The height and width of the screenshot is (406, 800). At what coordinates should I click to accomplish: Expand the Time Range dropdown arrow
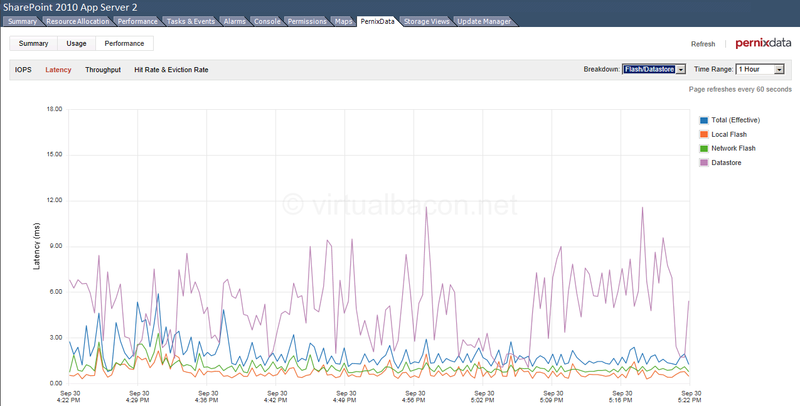pos(779,69)
